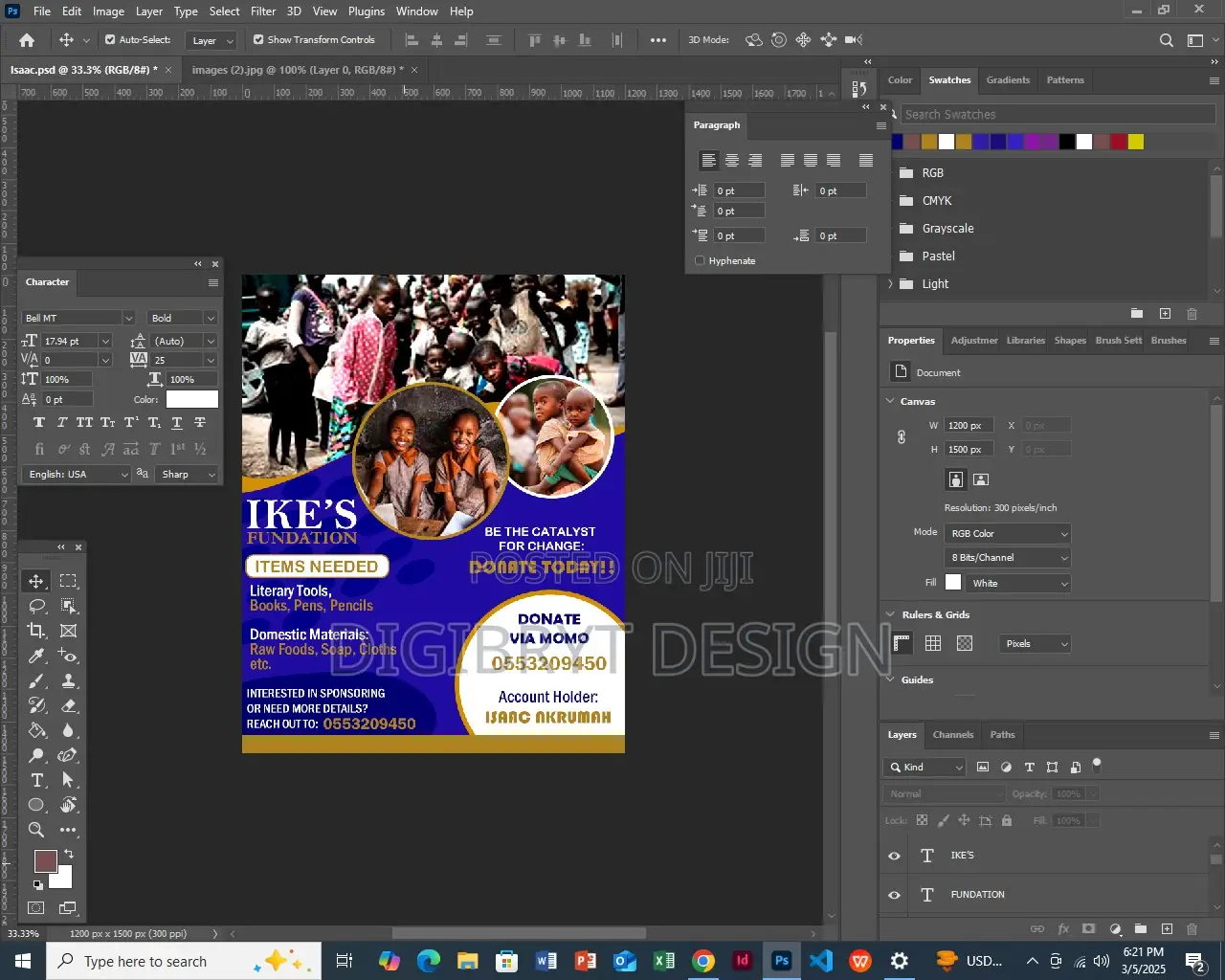Select the Brush tool
This screenshot has width=1225, height=980.
tap(36, 680)
